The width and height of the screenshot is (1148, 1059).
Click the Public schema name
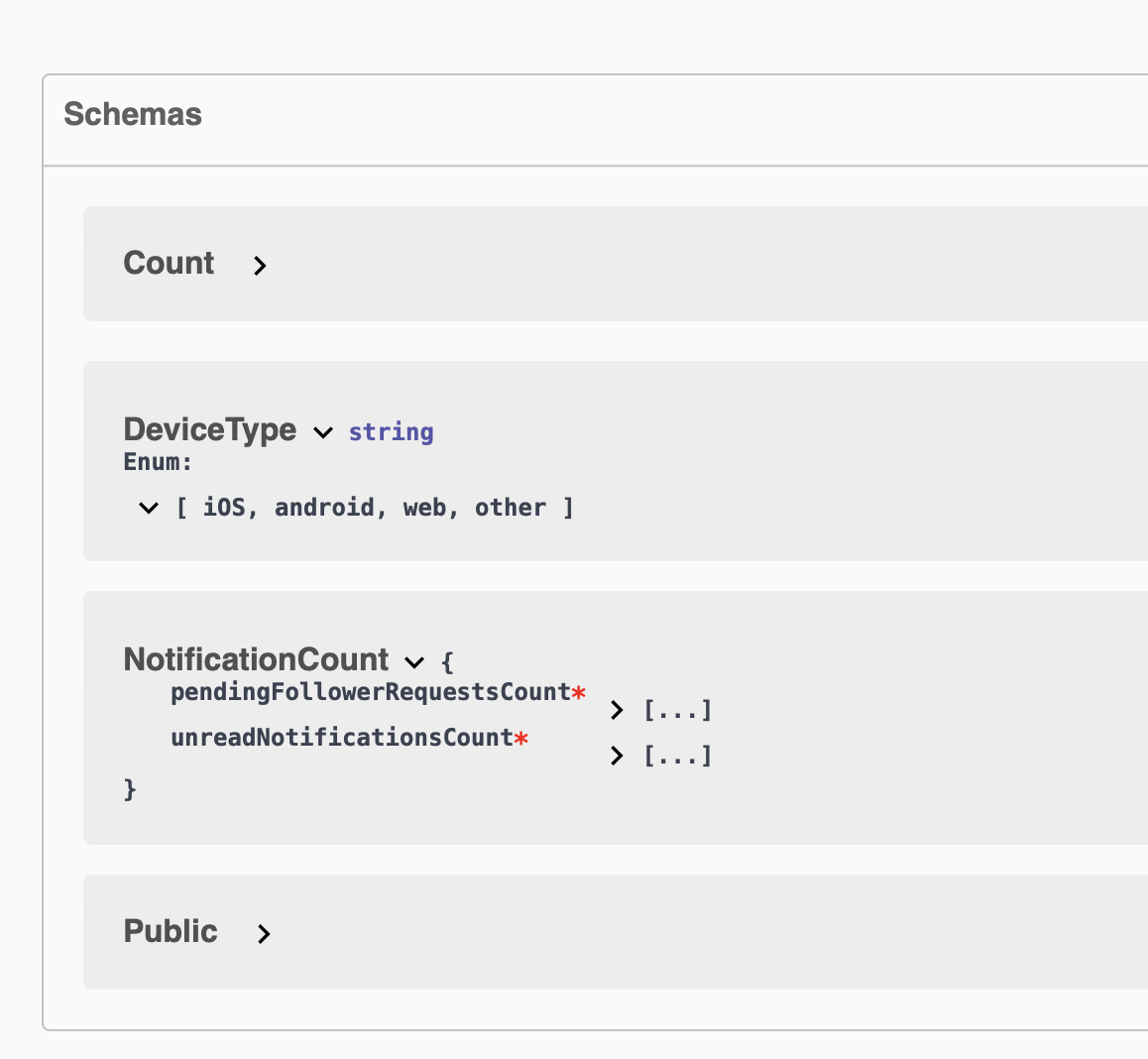coord(170,931)
